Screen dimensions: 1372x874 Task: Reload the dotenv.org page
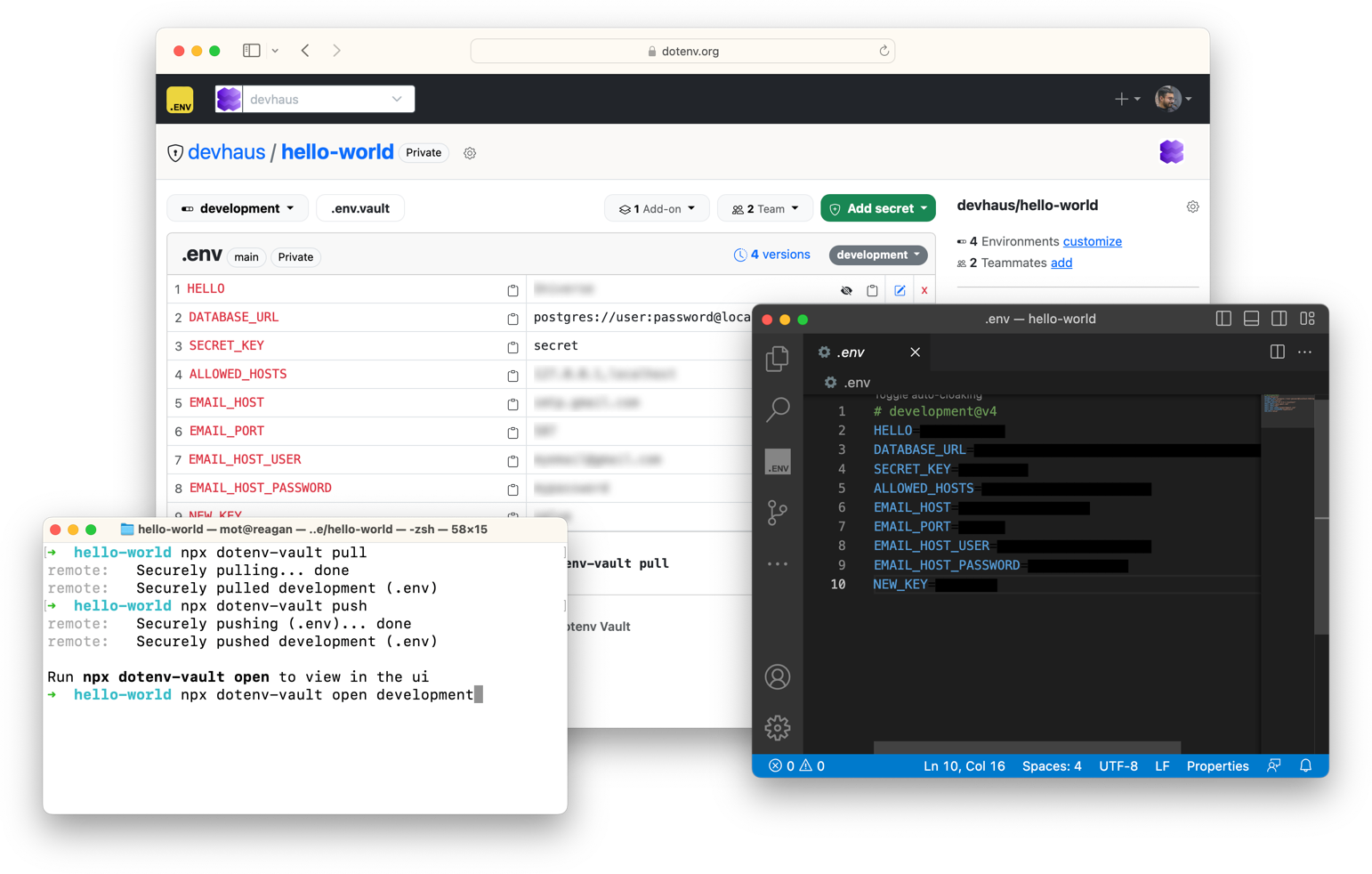click(x=884, y=51)
